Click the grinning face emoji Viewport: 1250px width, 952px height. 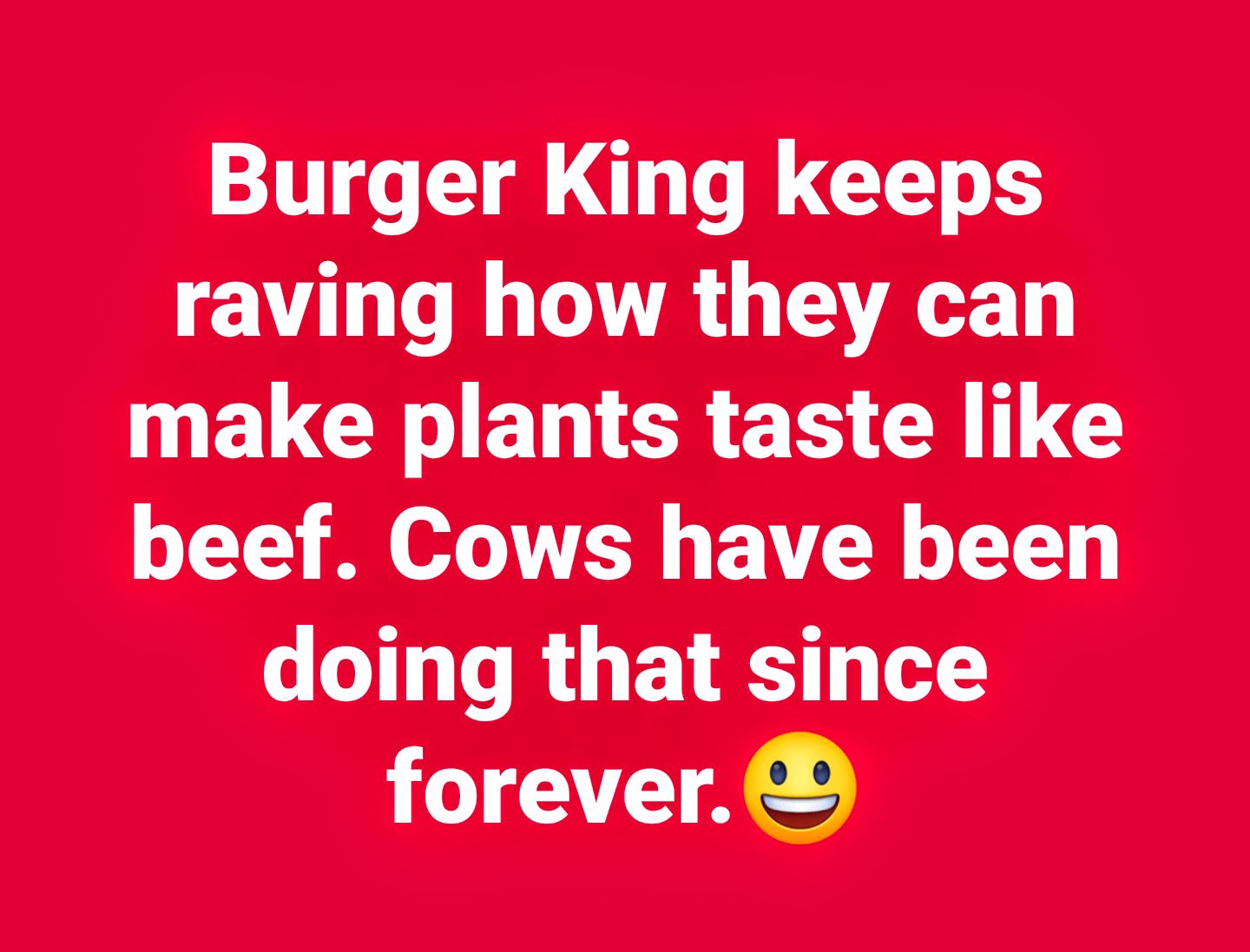click(x=800, y=788)
